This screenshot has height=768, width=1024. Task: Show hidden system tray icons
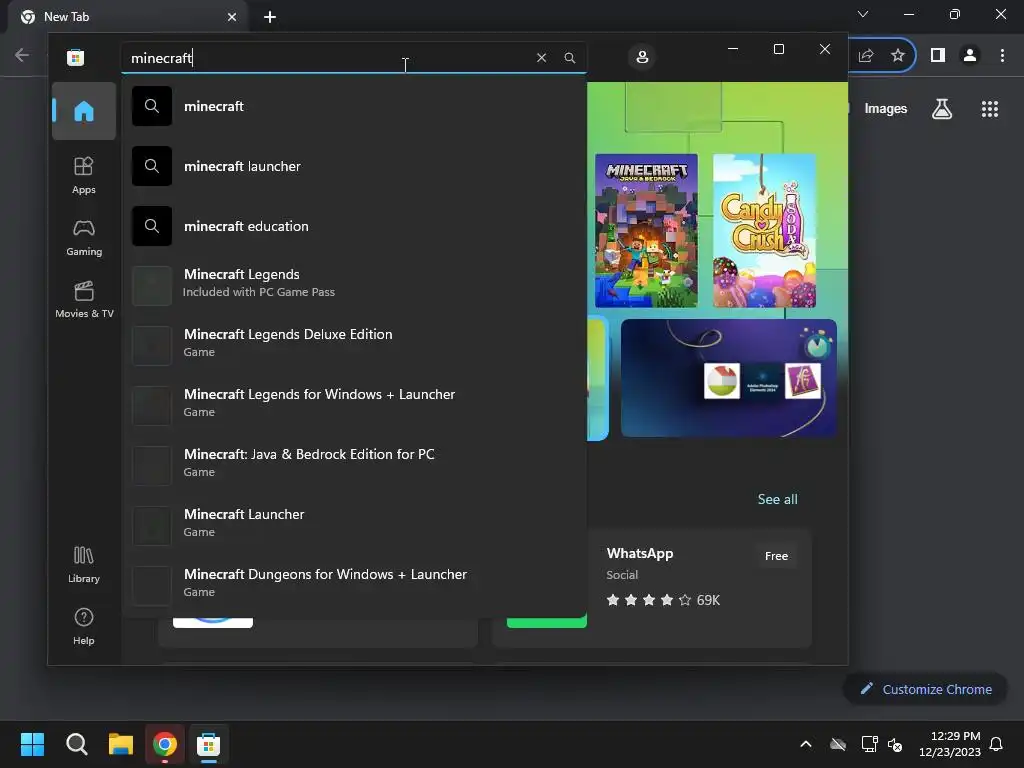[x=806, y=744]
